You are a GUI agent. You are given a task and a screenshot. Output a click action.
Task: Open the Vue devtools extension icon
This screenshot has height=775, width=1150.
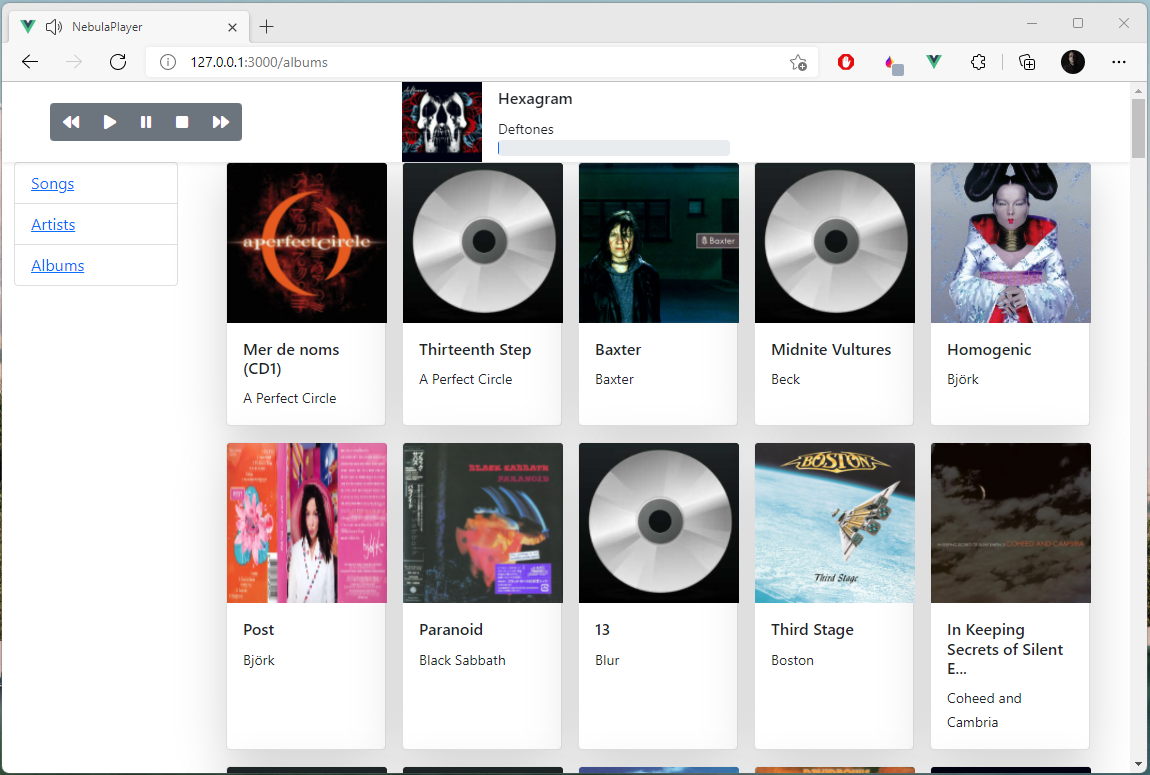tap(934, 62)
